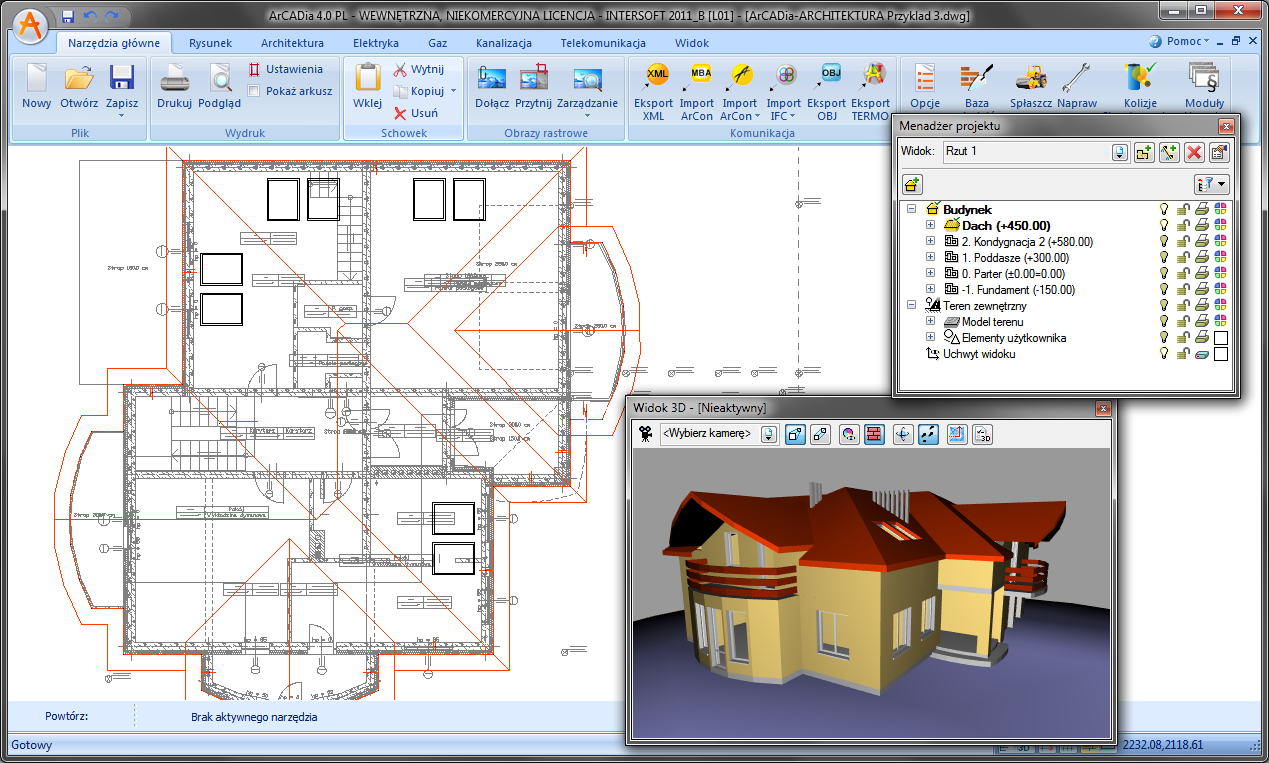Open print Ustawienia settings
The height and width of the screenshot is (763, 1269).
pos(285,69)
